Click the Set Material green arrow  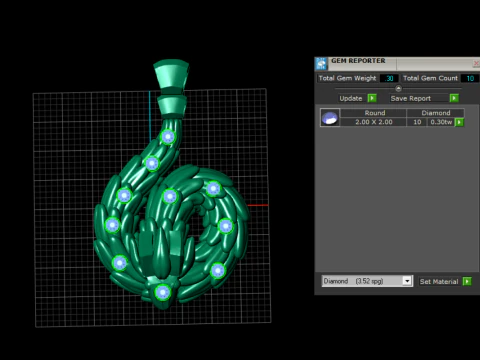coord(467,281)
